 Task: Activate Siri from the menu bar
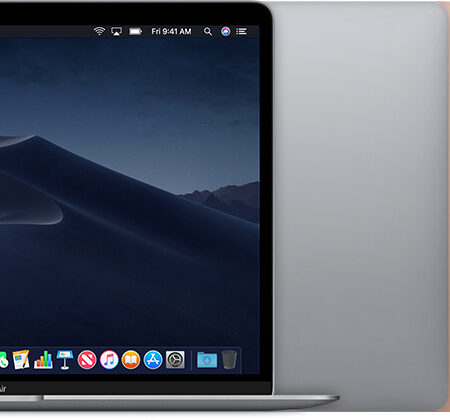(226, 31)
